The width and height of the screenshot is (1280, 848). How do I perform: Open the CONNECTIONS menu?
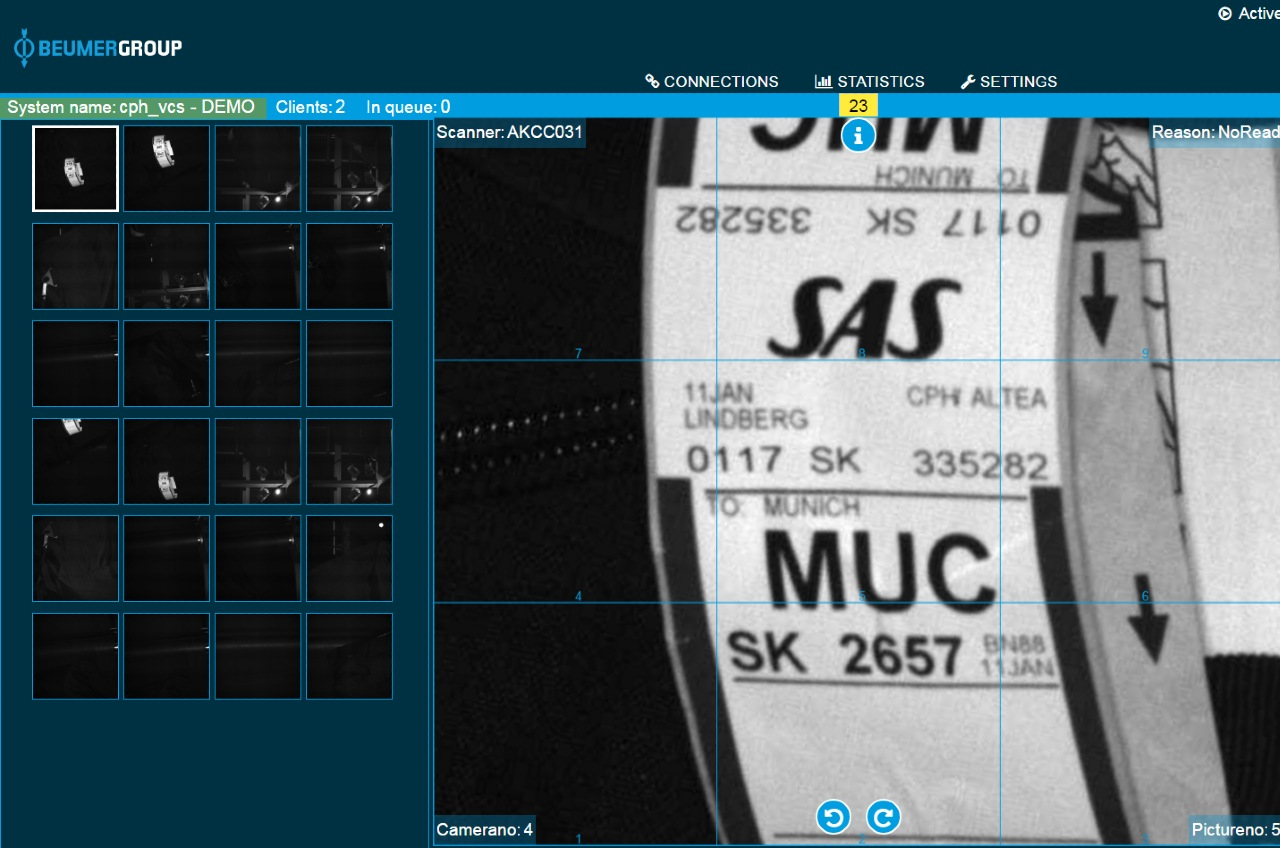(x=712, y=82)
